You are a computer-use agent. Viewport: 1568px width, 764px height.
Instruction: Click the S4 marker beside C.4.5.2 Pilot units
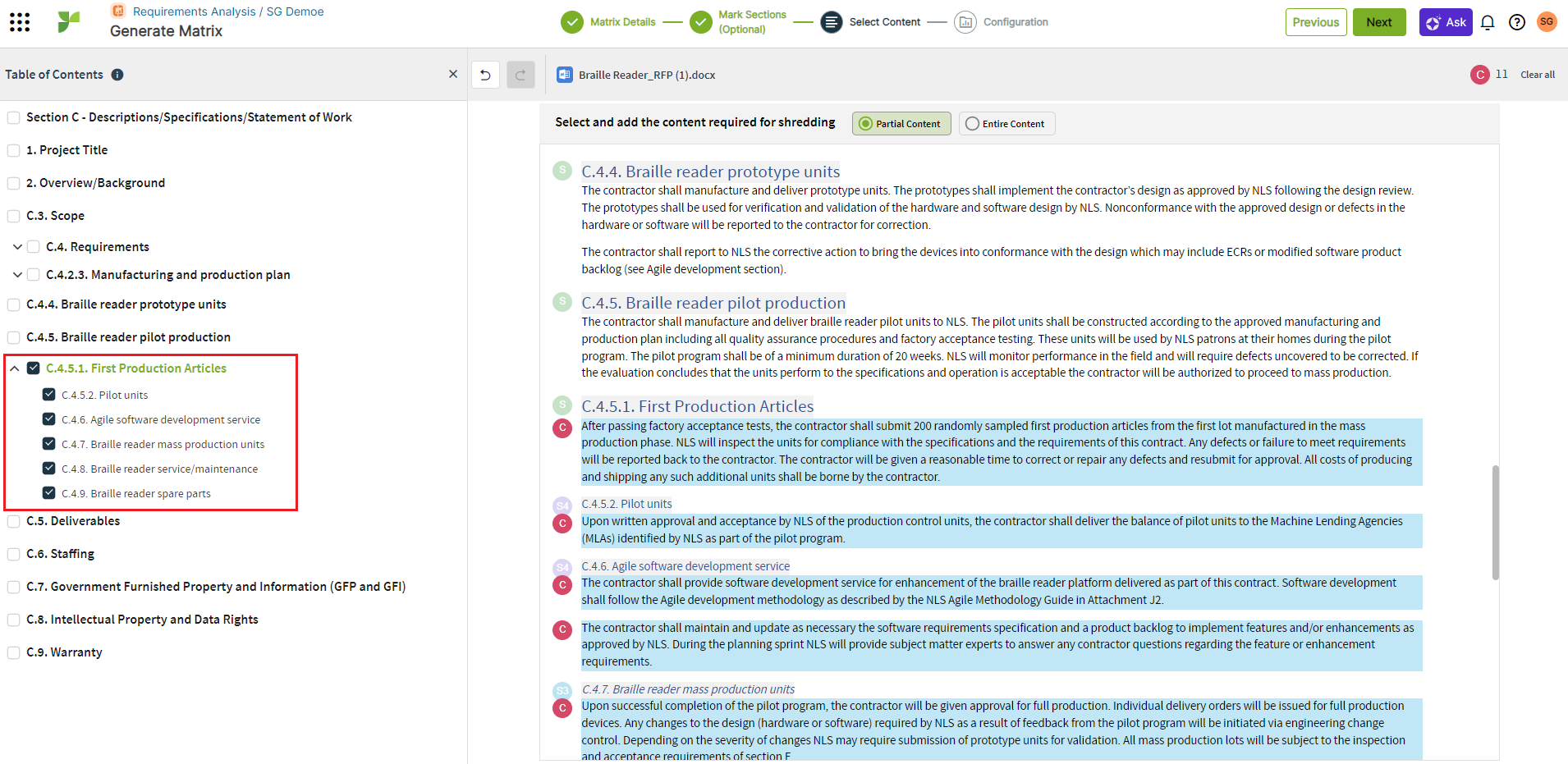point(562,505)
